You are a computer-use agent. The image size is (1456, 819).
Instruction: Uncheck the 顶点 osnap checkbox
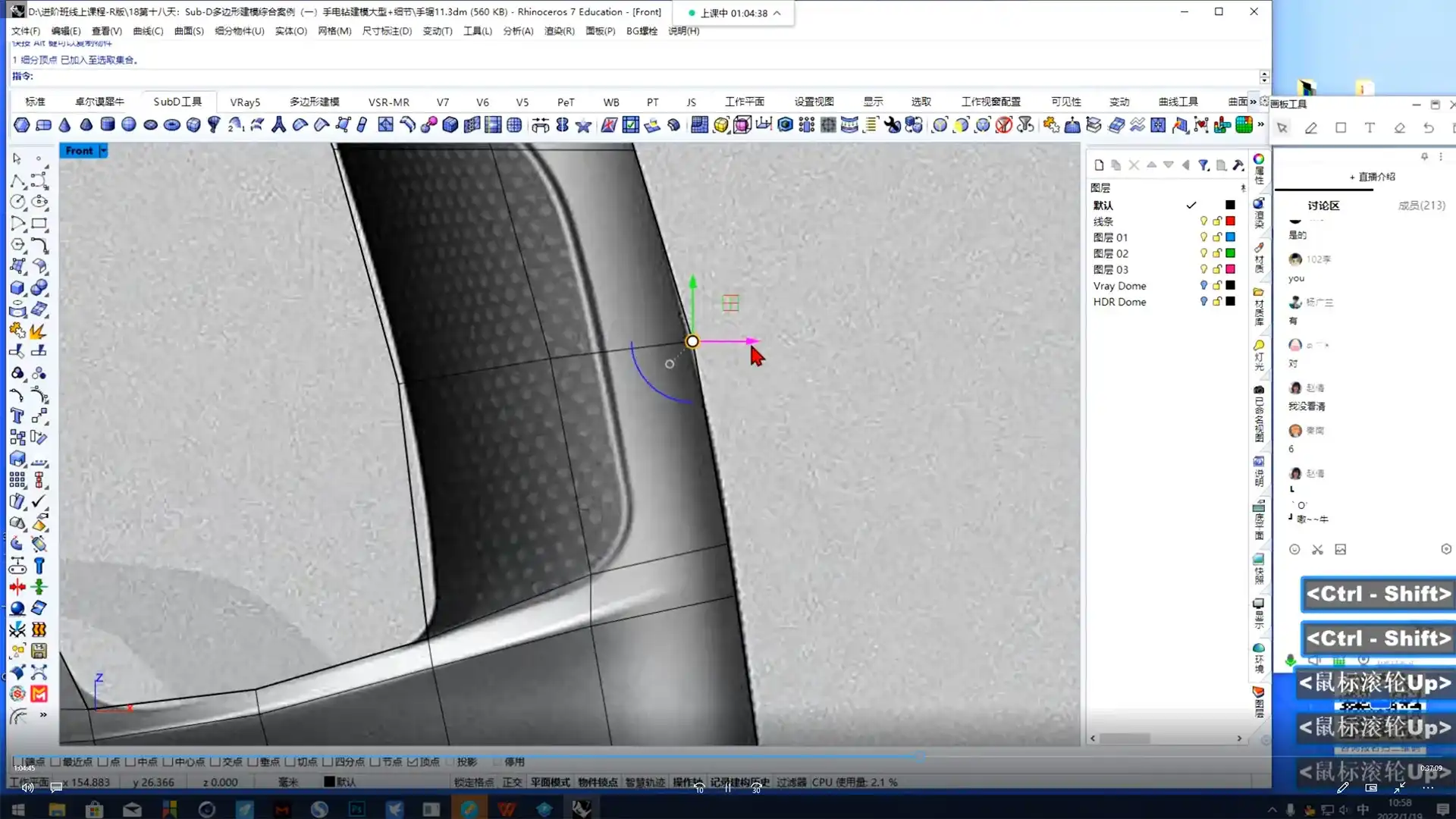point(413,761)
